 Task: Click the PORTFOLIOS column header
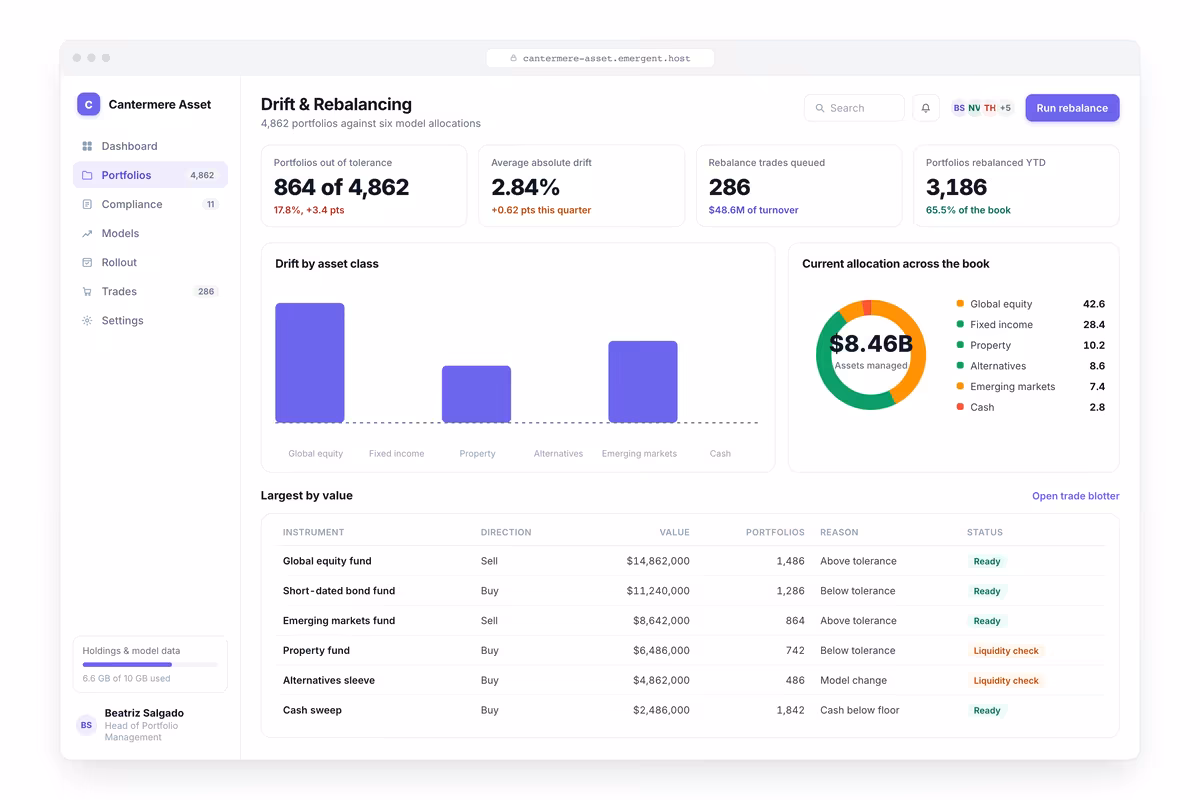[775, 533]
